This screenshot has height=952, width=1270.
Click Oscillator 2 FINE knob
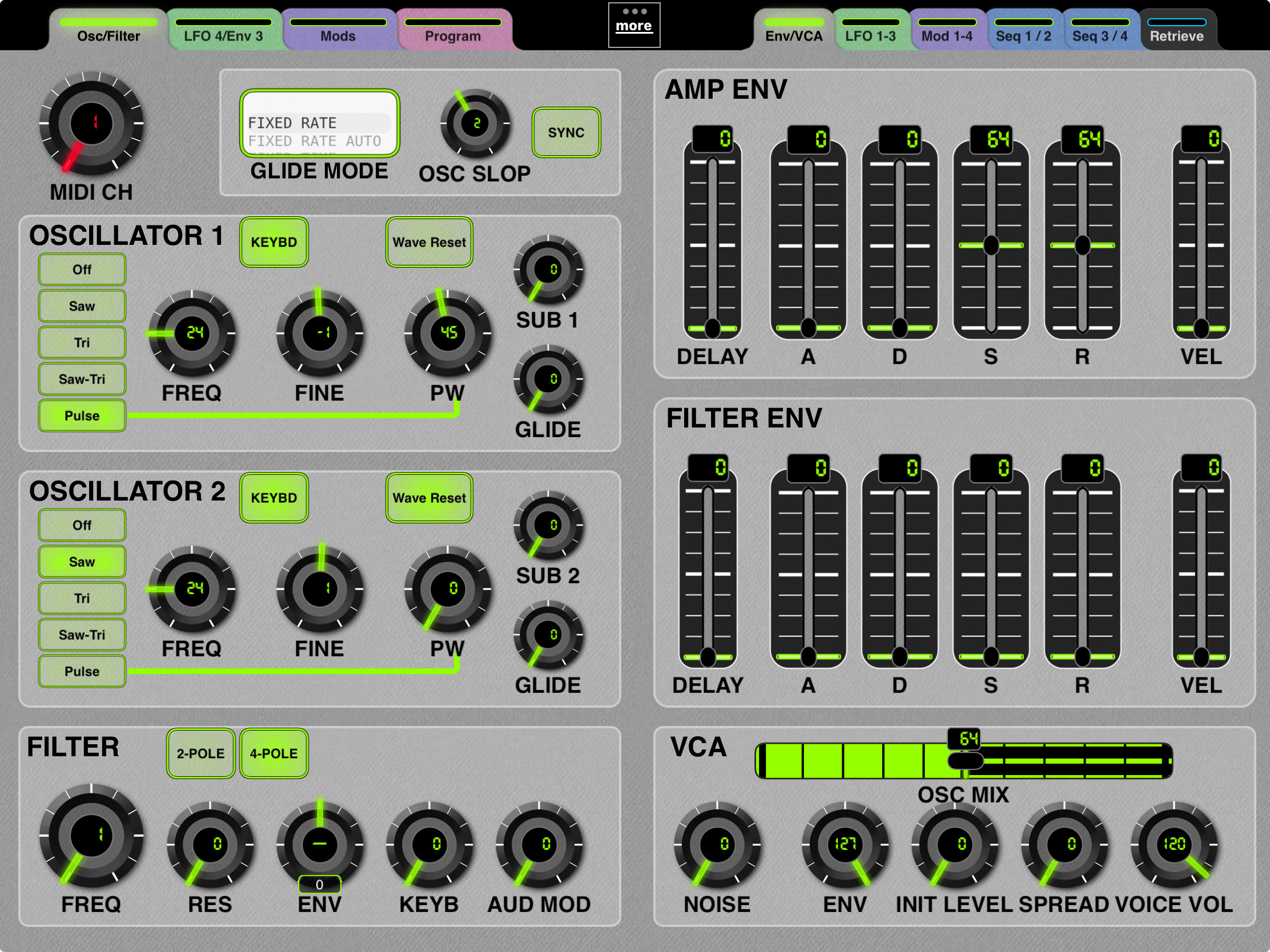point(320,589)
